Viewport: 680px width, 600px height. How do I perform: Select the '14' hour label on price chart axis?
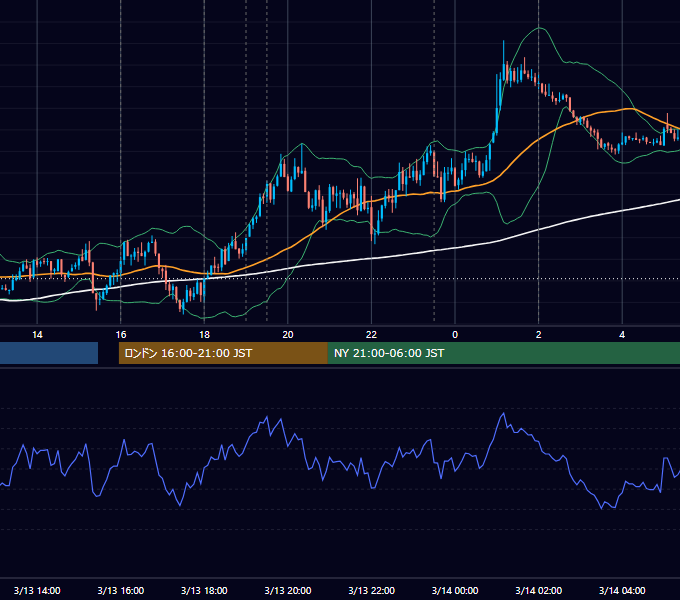pos(37,335)
